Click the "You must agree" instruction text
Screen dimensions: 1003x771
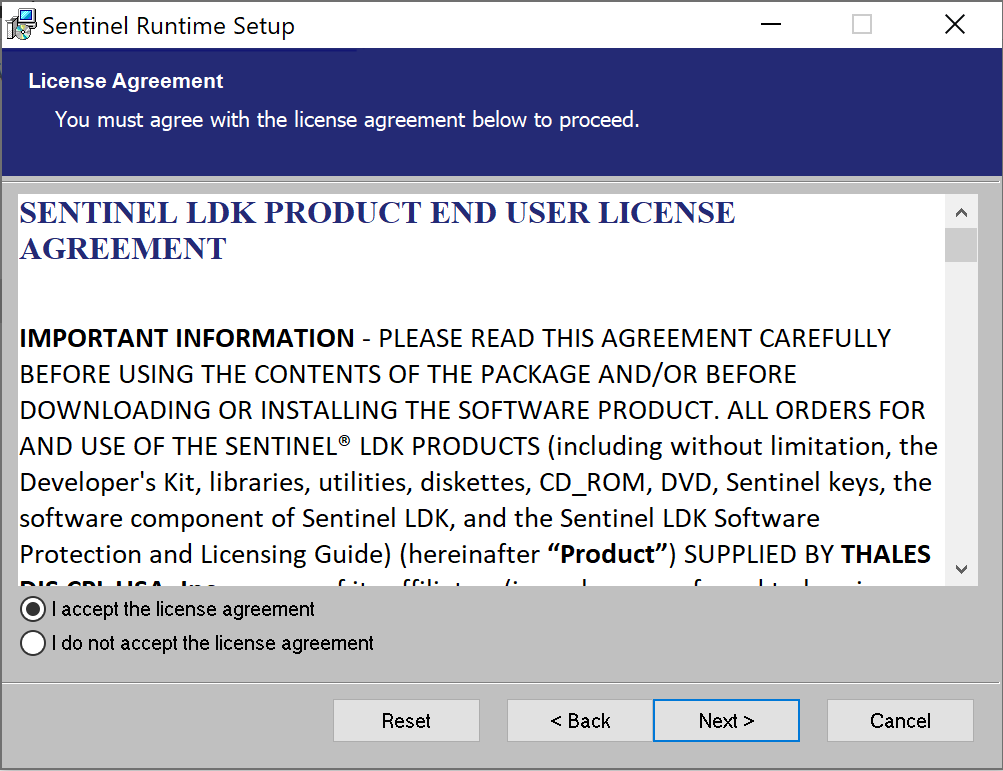[x=346, y=120]
